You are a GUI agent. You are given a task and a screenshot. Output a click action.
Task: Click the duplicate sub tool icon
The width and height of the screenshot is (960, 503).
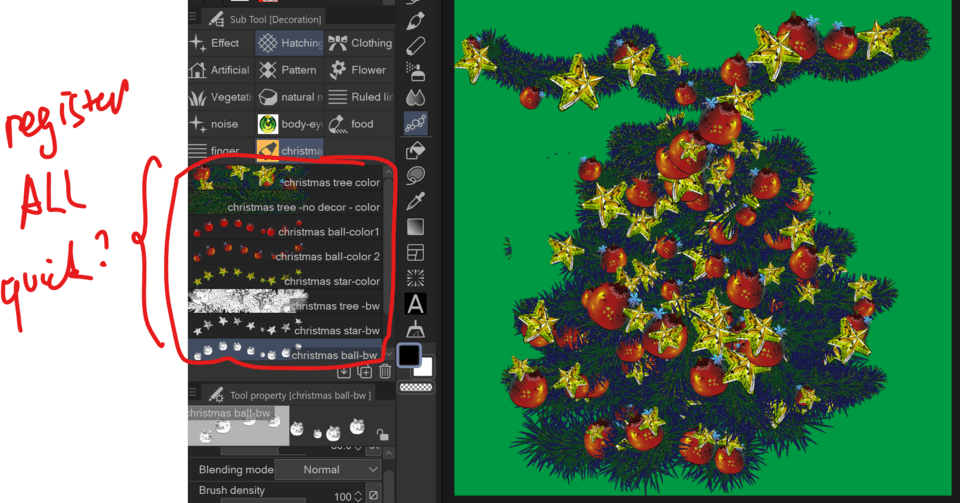pyautogui.click(x=365, y=371)
